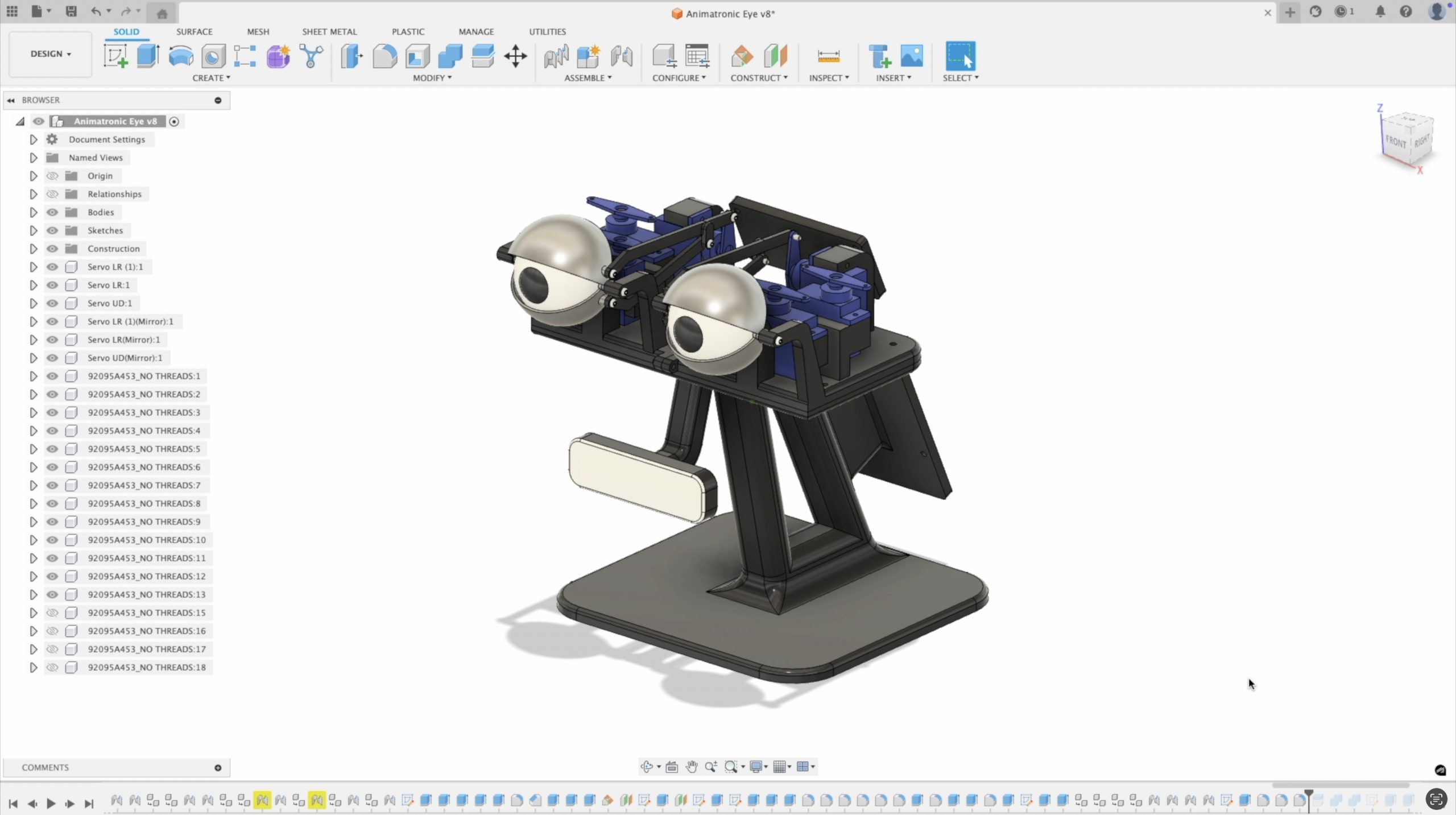The image size is (1456, 815).
Task: Expand the Bodies folder
Action: pyautogui.click(x=33, y=212)
